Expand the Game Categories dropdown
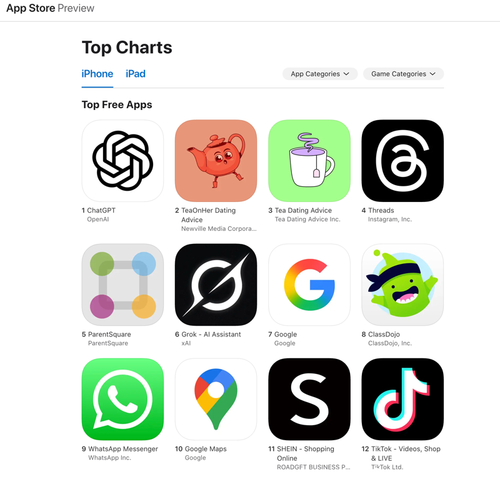 point(403,74)
